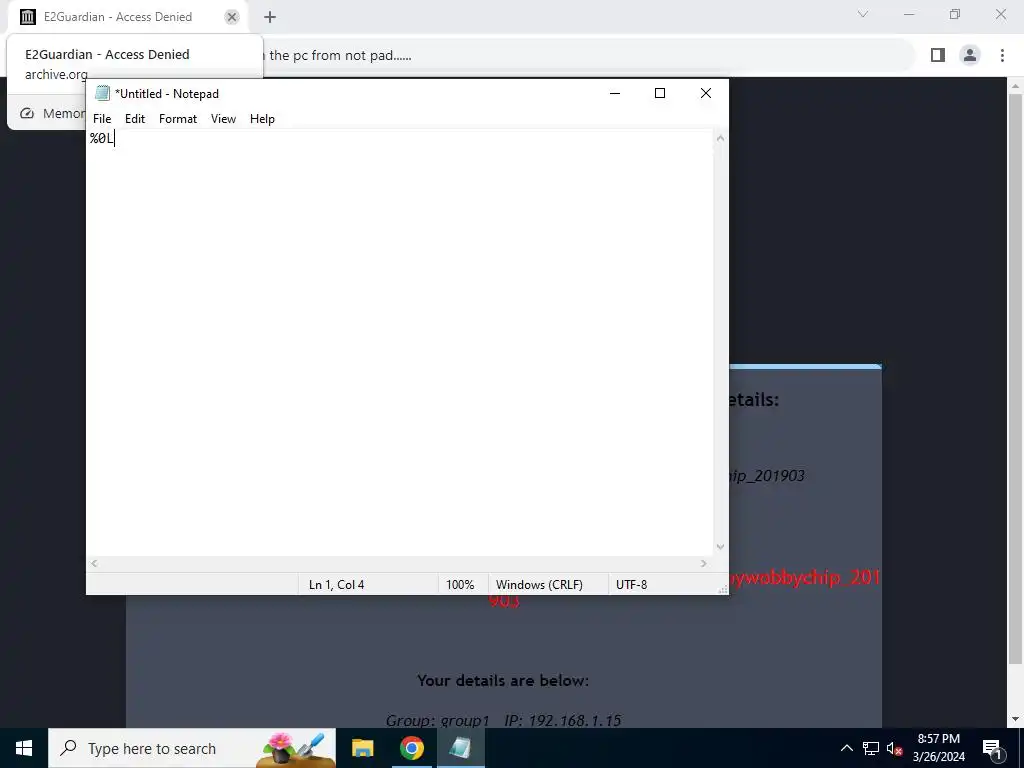Click the 'Type here to search' box
The height and width of the screenshot is (768, 1024).
(192, 748)
